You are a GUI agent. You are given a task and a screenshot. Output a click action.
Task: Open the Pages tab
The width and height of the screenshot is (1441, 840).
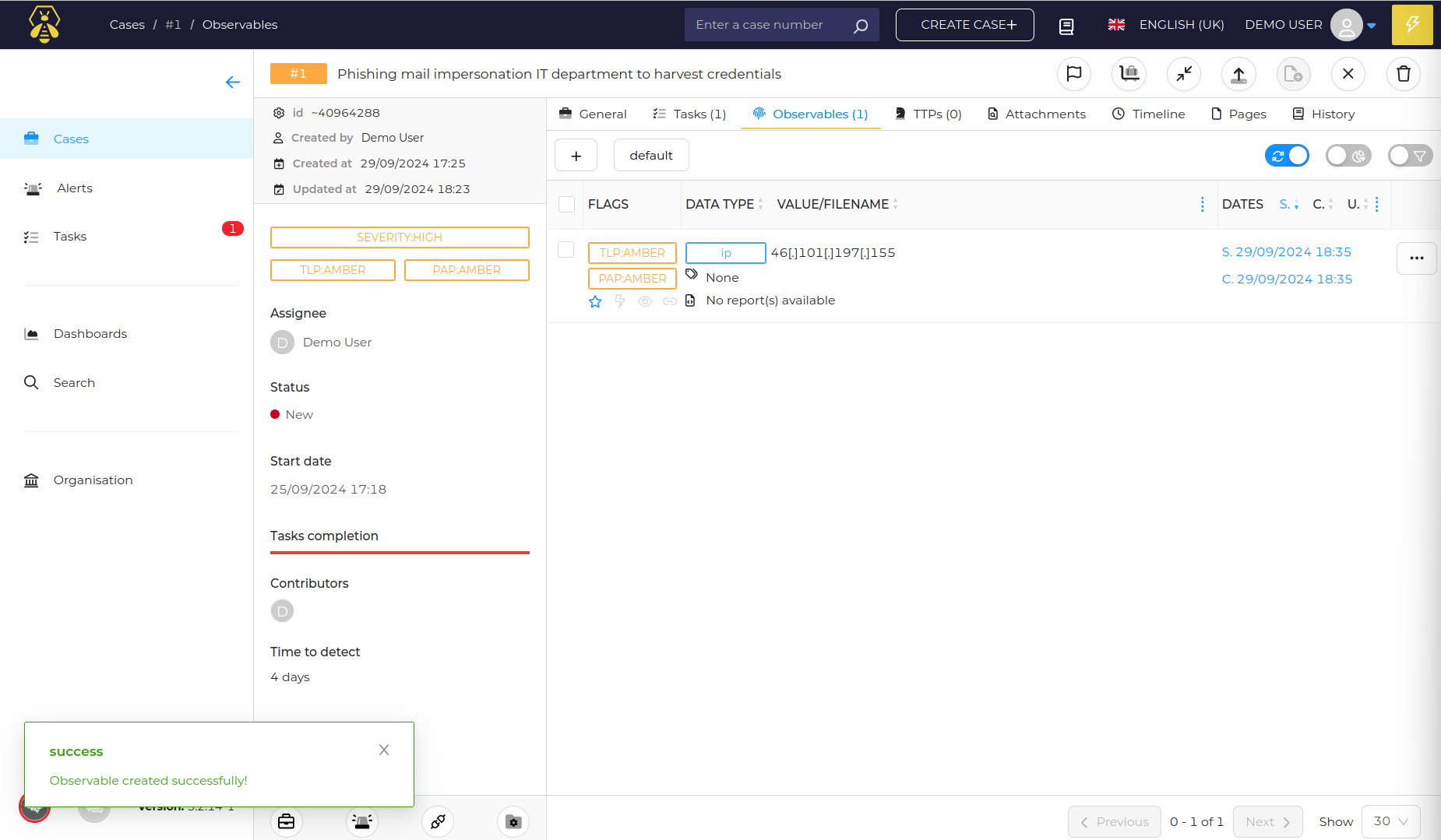point(1238,114)
